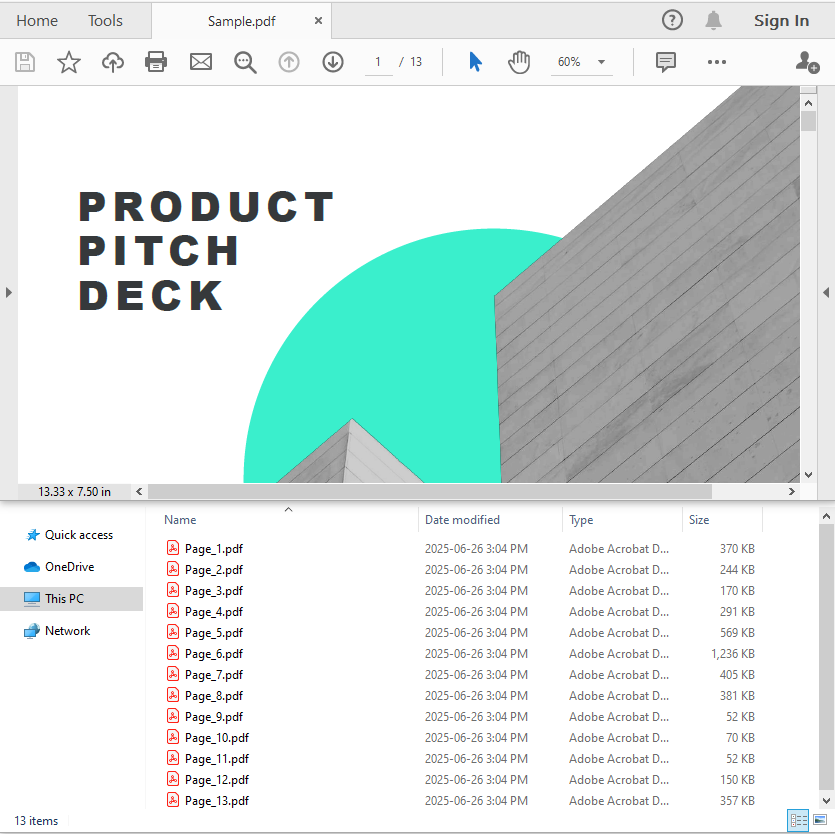Open notifications bell icon
The image size is (835, 834).
[x=713, y=20]
